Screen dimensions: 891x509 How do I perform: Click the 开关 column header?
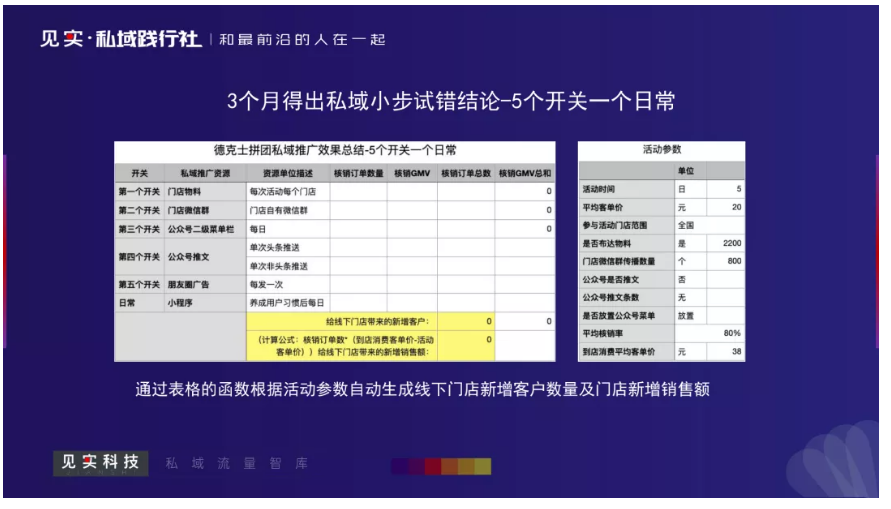[x=139, y=173]
